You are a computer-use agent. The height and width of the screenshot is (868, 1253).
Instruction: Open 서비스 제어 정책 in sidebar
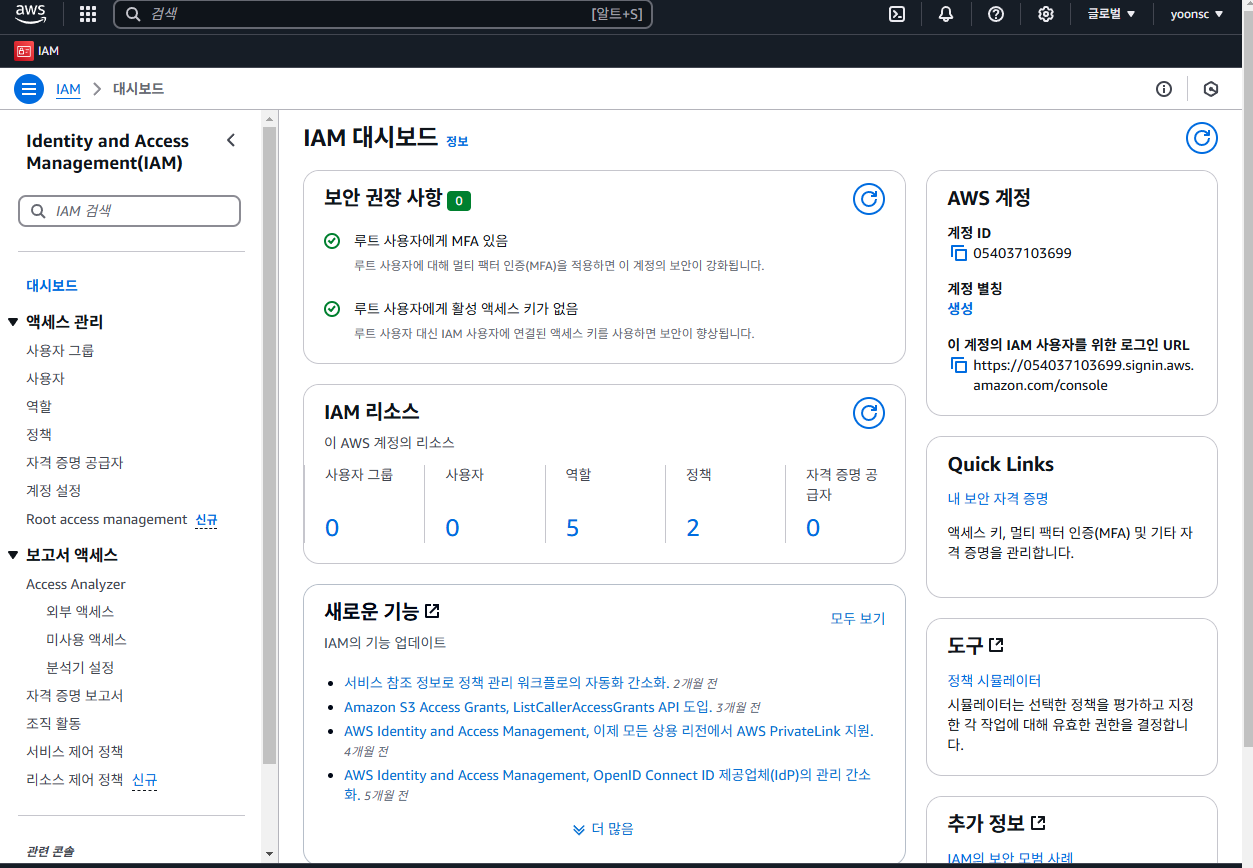(x=75, y=752)
